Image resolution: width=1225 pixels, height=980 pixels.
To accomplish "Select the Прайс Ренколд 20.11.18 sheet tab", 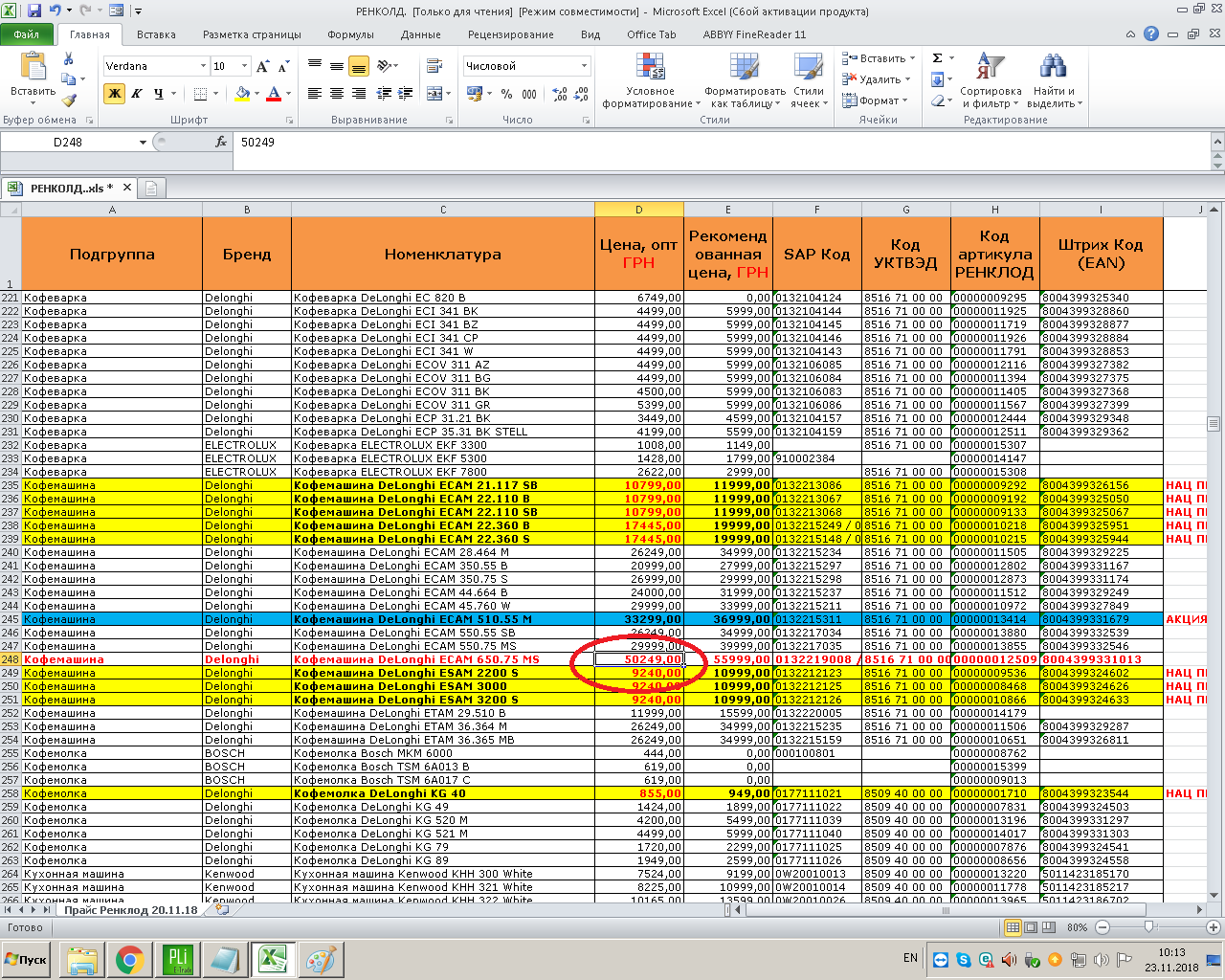I will 131,910.
